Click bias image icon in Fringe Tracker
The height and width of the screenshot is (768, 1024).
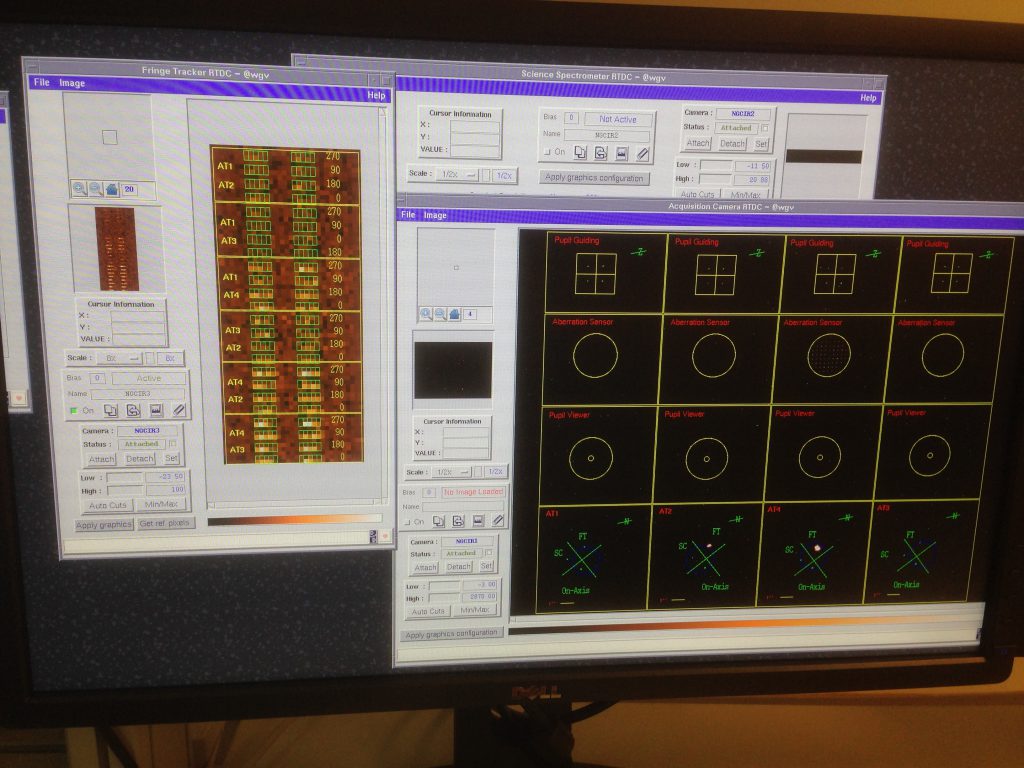(156, 410)
